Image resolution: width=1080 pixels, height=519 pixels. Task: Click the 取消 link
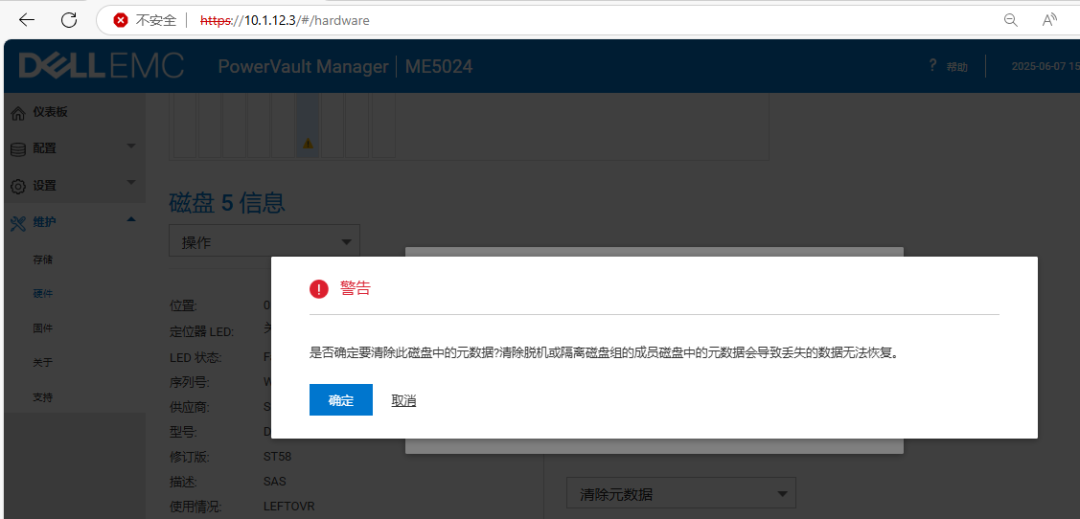tap(404, 401)
